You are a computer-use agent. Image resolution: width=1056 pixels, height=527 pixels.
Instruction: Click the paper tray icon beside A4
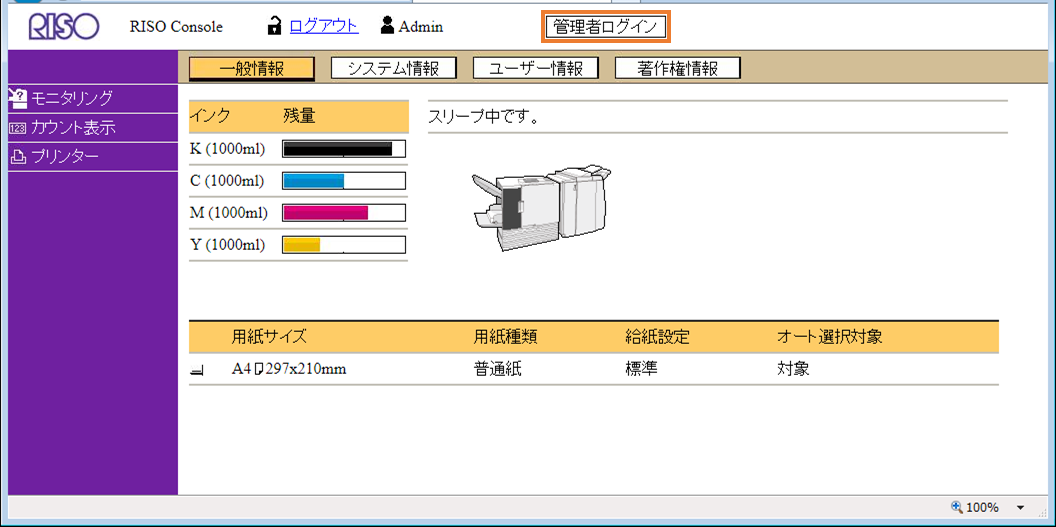click(197, 370)
